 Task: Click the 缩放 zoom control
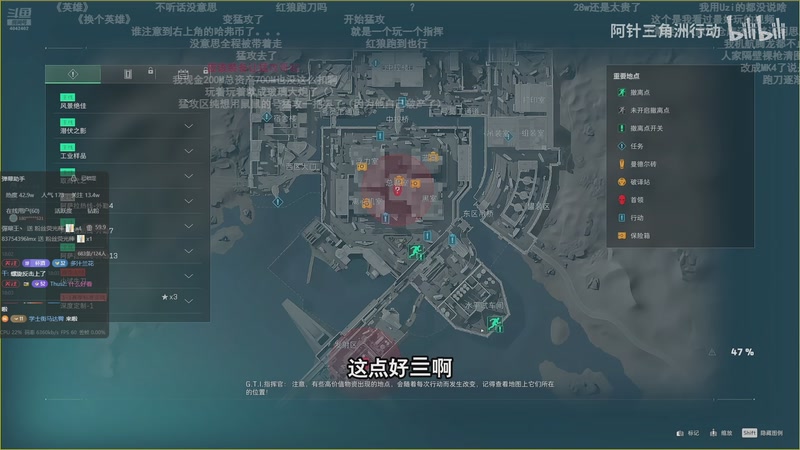click(721, 433)
